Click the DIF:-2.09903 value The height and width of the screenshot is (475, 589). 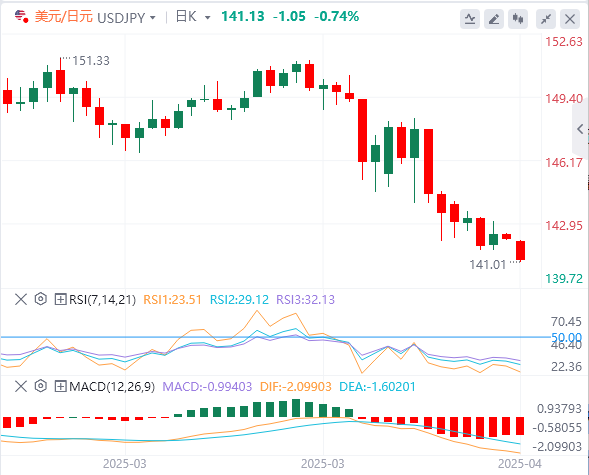pos(296,386)
